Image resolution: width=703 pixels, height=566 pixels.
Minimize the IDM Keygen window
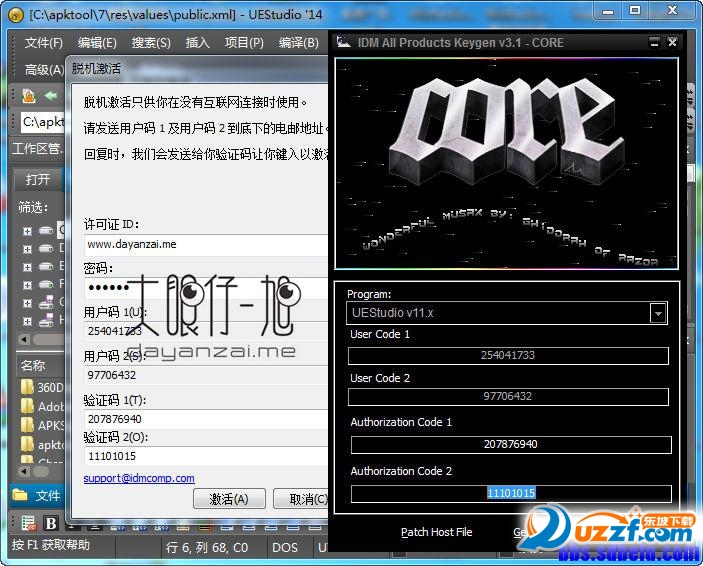pos(655,43)
